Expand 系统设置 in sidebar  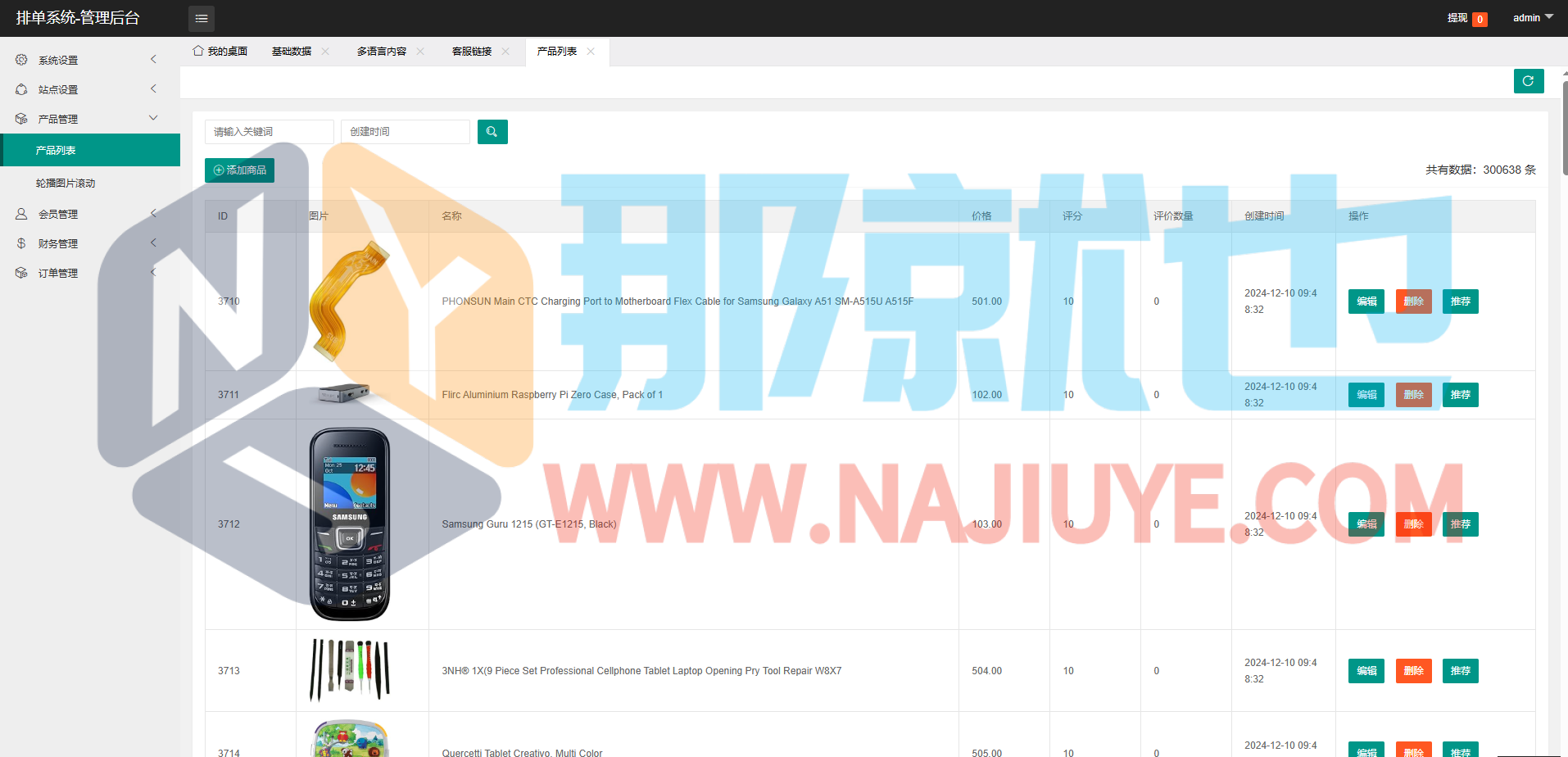tap(86, 60)
